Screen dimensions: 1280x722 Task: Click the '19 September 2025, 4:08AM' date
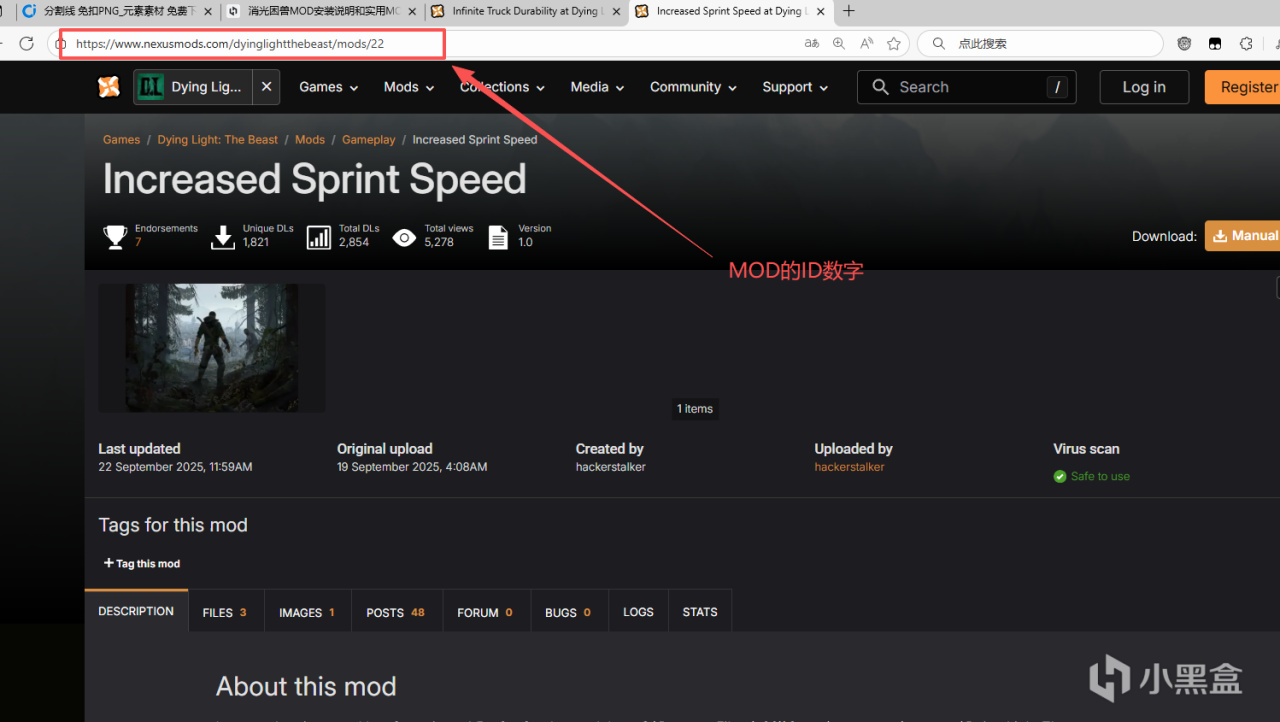[412, 467]
